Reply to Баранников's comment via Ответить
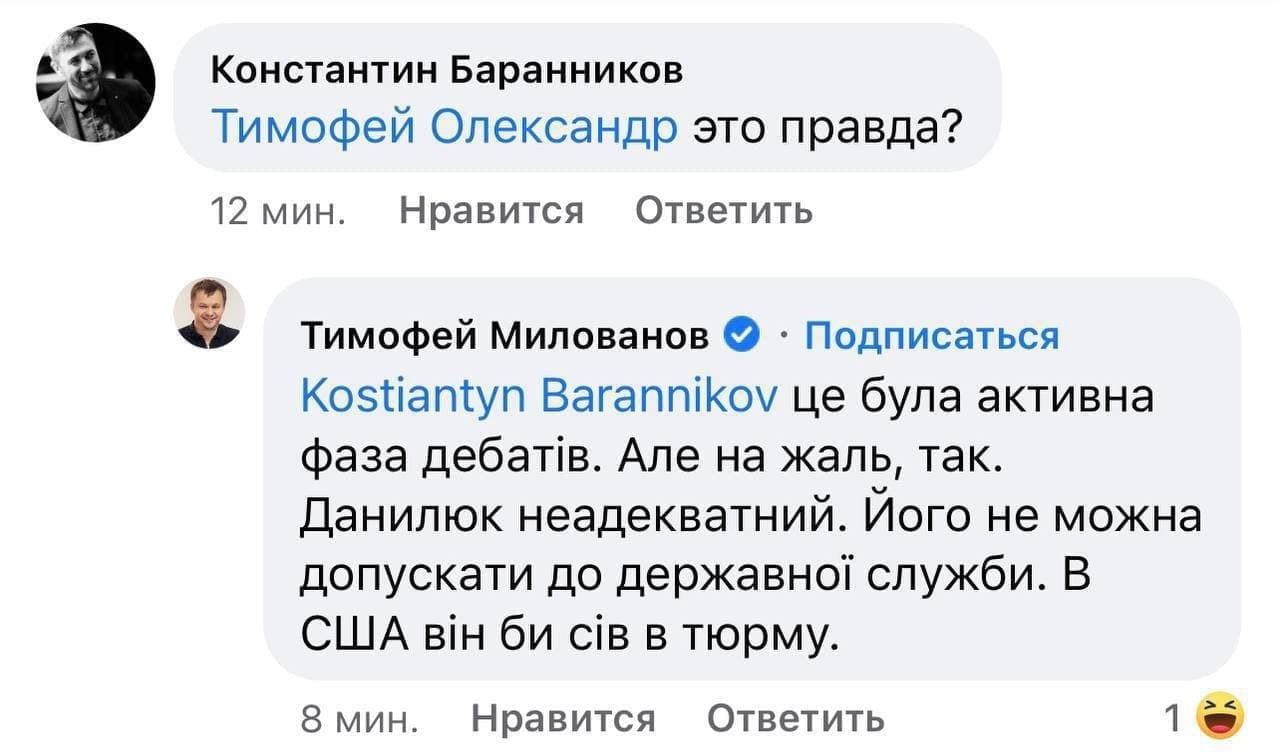 (724, 210)
